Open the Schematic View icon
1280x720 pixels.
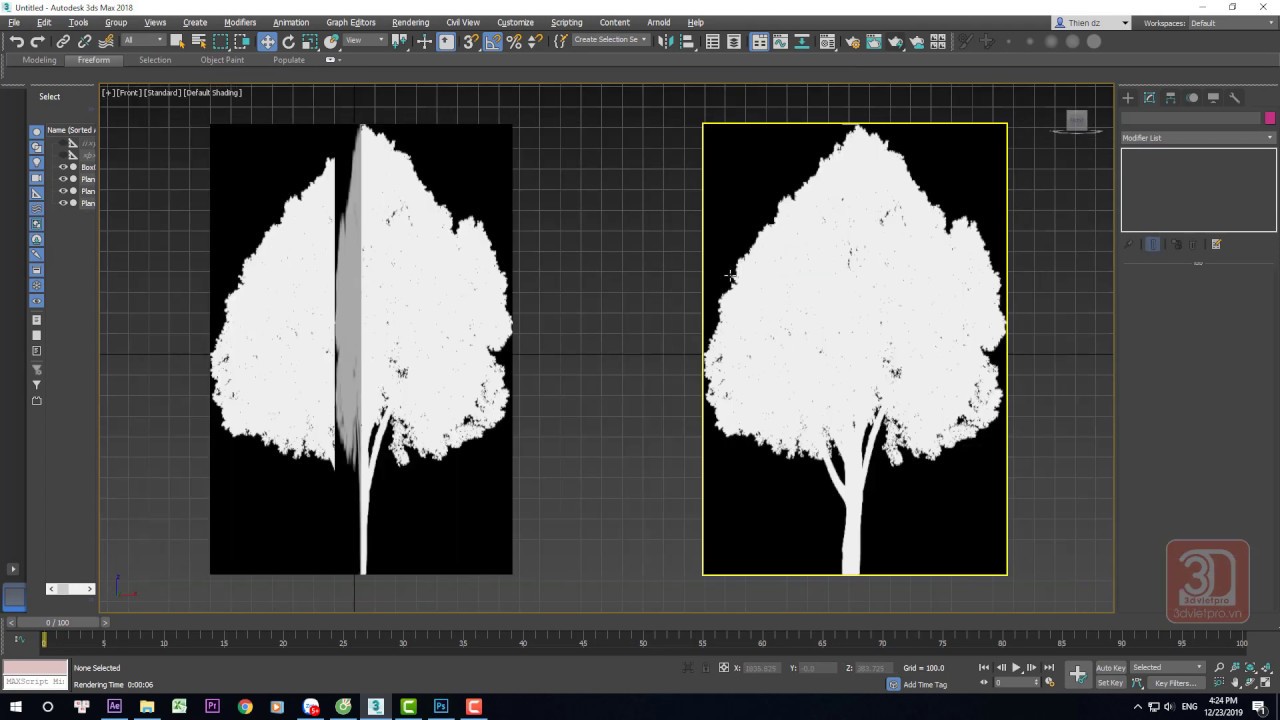(801, 41)
